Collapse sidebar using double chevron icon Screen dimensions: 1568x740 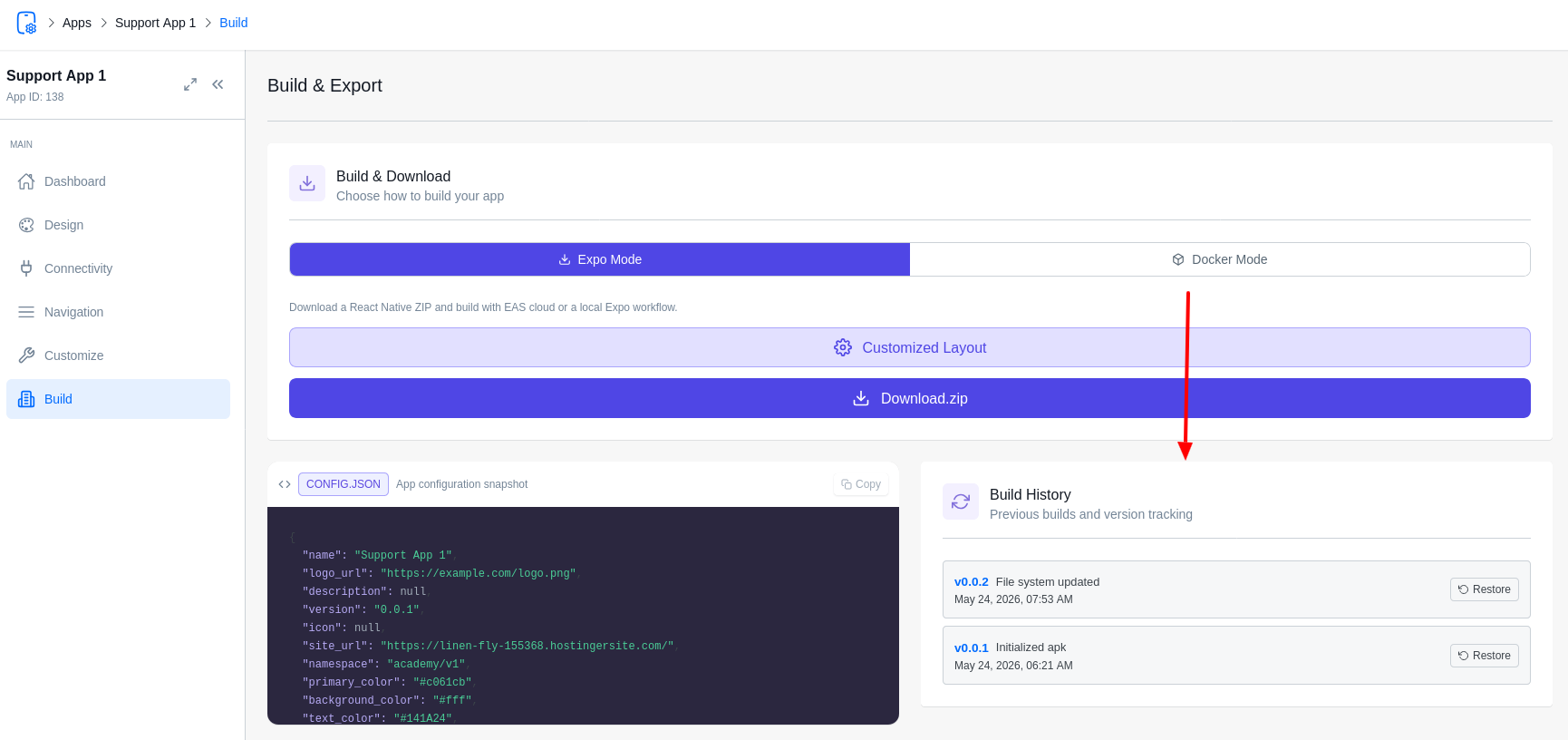tap(218, 84)
